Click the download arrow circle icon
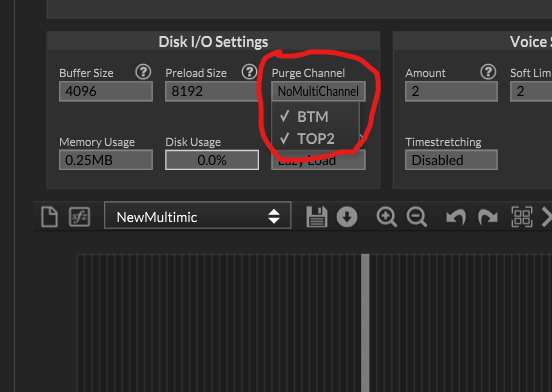Screen dimensions: 552x392 tap(347, 217)
